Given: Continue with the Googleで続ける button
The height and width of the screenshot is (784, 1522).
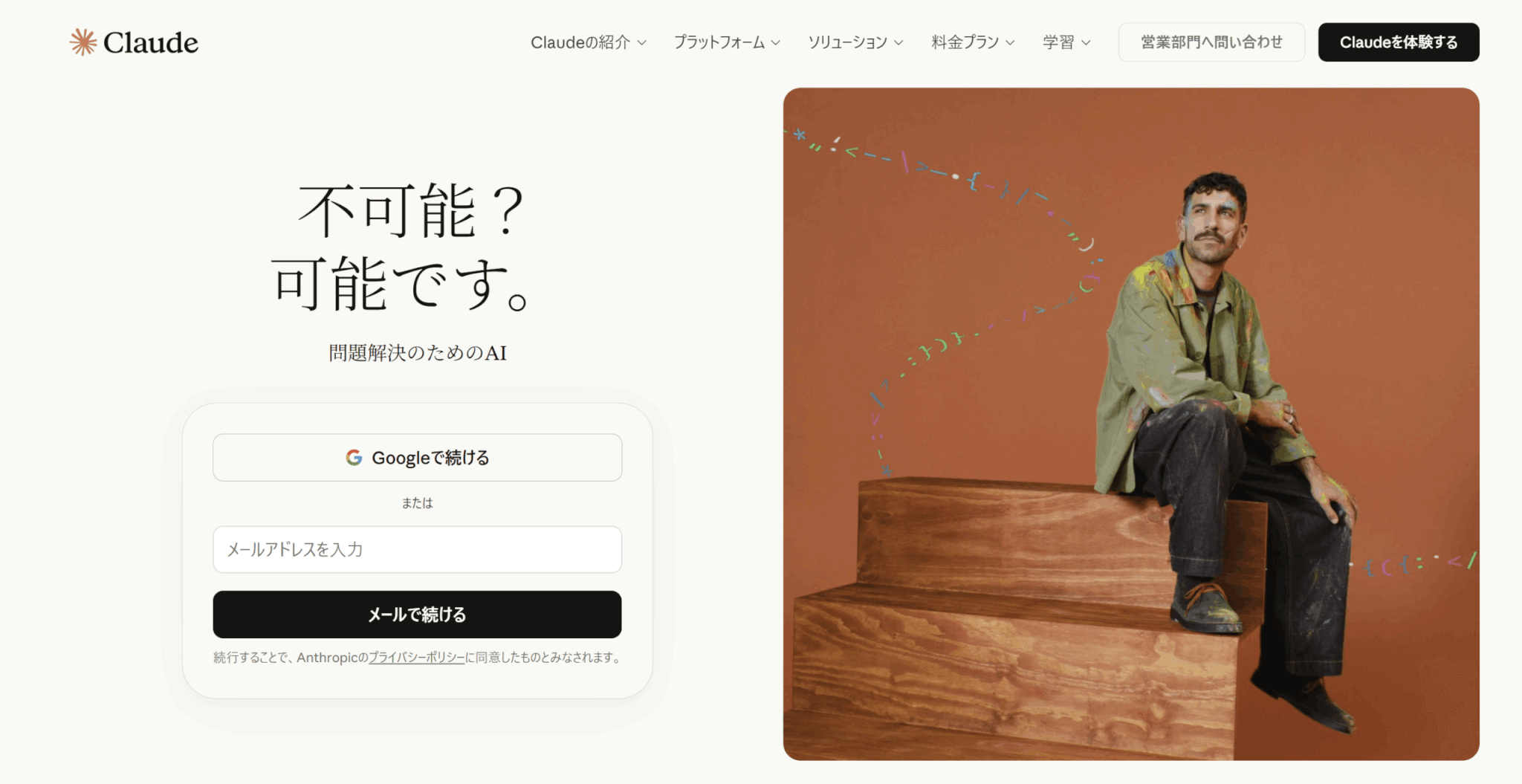Looking at the screenshot, I should tap(417, 458).
